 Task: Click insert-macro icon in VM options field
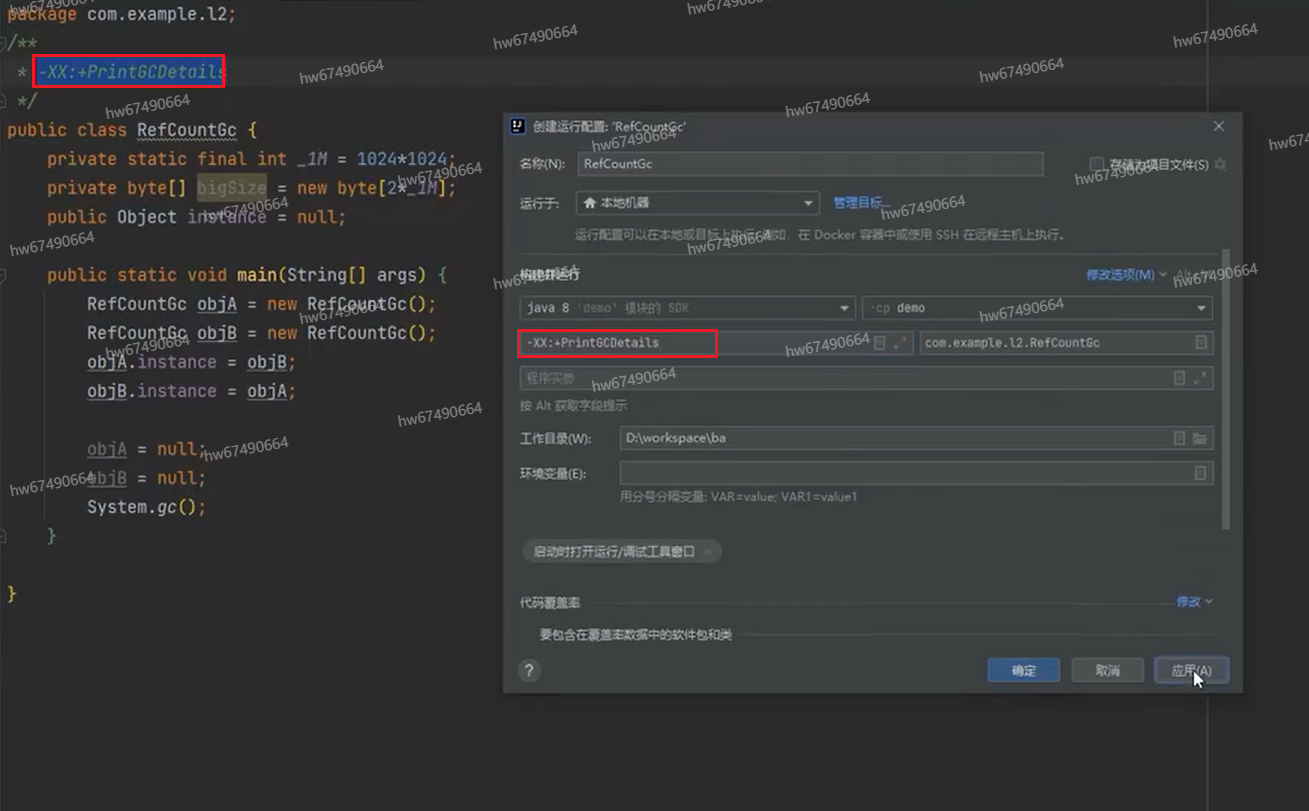[880, 343]
